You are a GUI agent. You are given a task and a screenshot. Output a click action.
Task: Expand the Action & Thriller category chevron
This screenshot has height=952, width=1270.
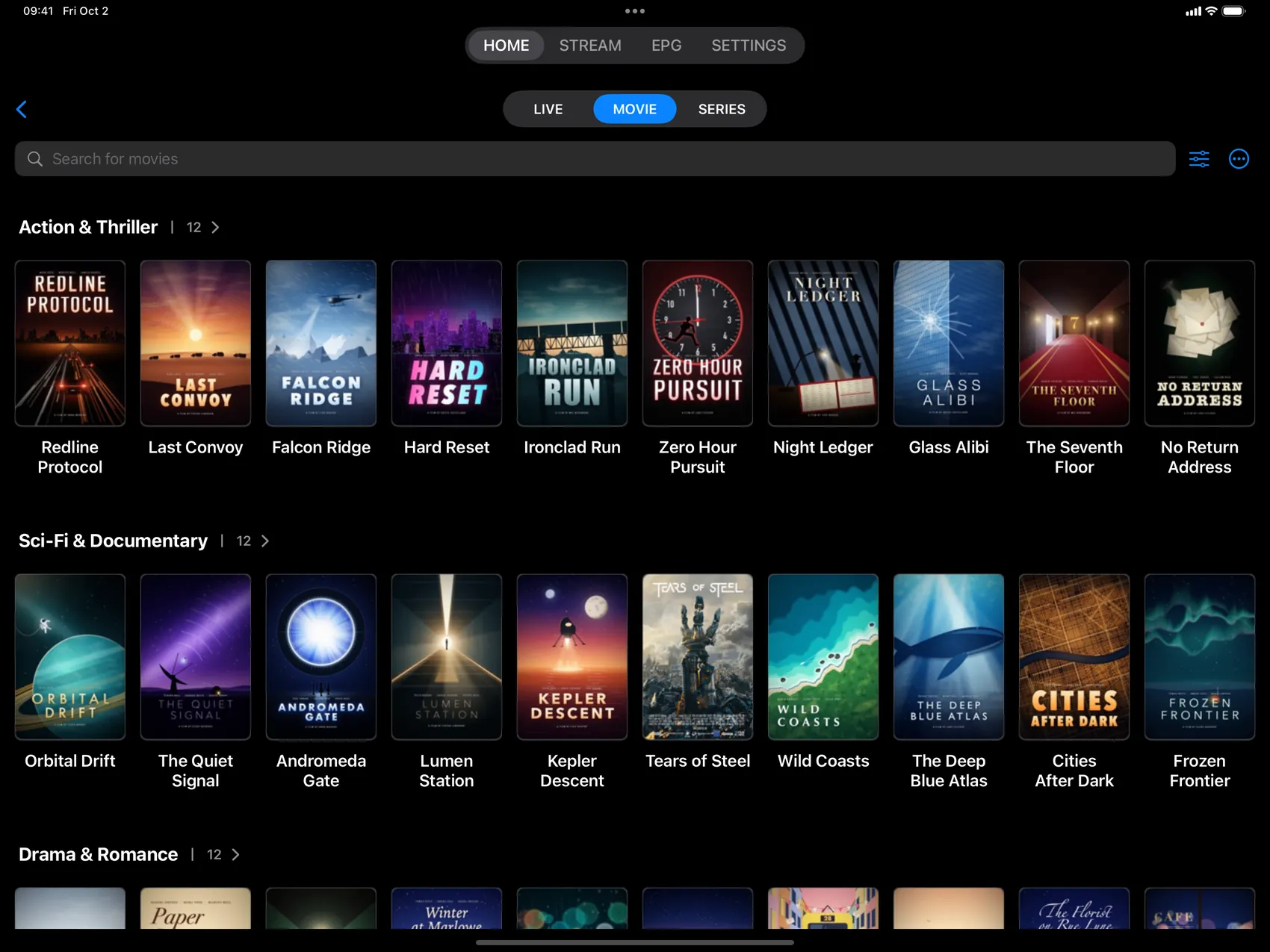click(215, 227)
